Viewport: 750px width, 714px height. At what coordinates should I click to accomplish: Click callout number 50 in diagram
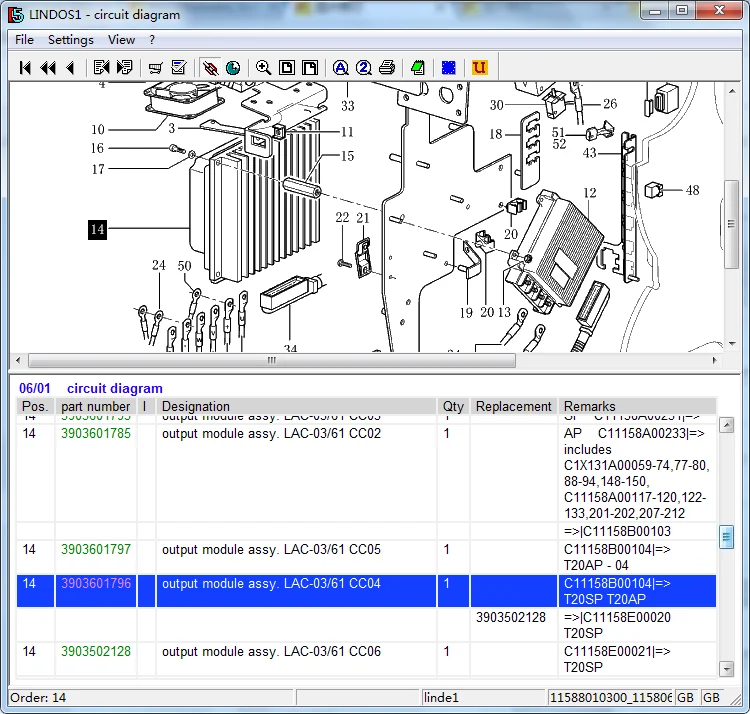(x=184, y=266)
